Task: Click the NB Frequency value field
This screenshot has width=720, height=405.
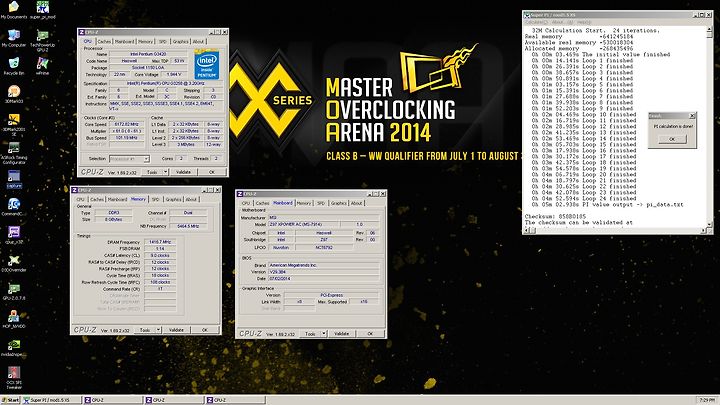Action: click(188, 226)
